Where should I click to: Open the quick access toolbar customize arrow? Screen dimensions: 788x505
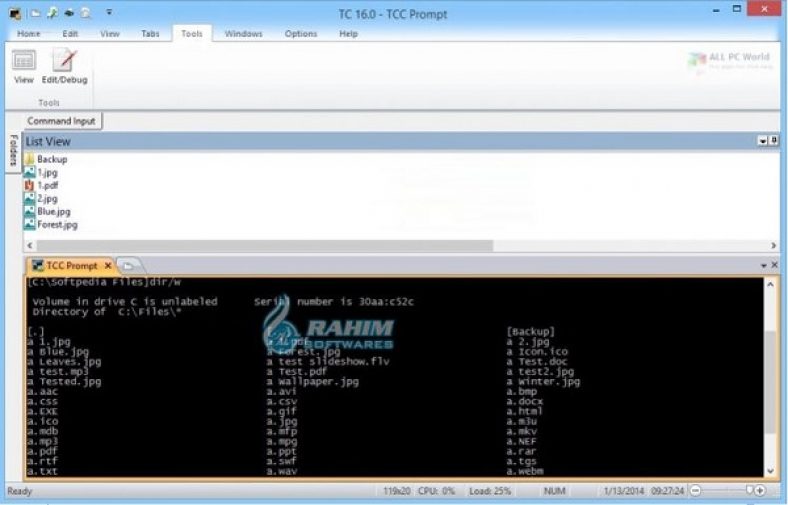tap(109, 12)
